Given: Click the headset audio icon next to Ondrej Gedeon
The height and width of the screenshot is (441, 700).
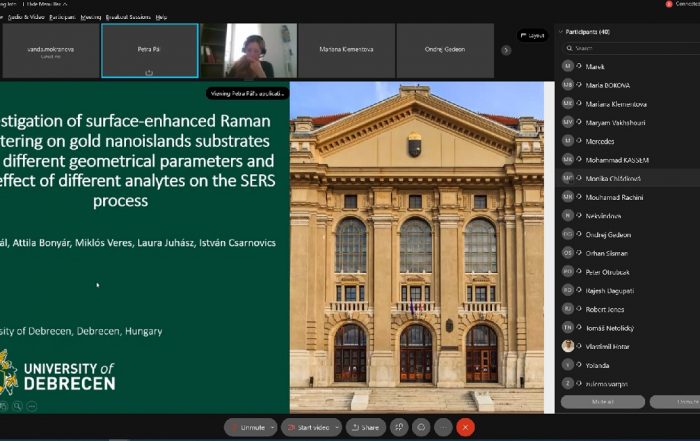Looking at the screenshot, I should (x=579, y=234).
